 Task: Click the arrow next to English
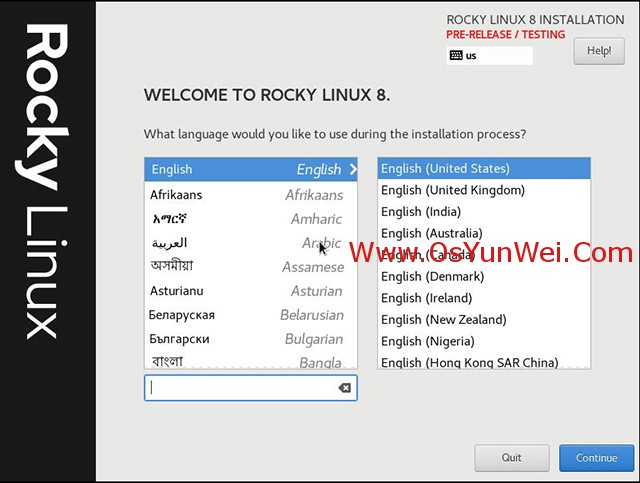click(353, 169)
